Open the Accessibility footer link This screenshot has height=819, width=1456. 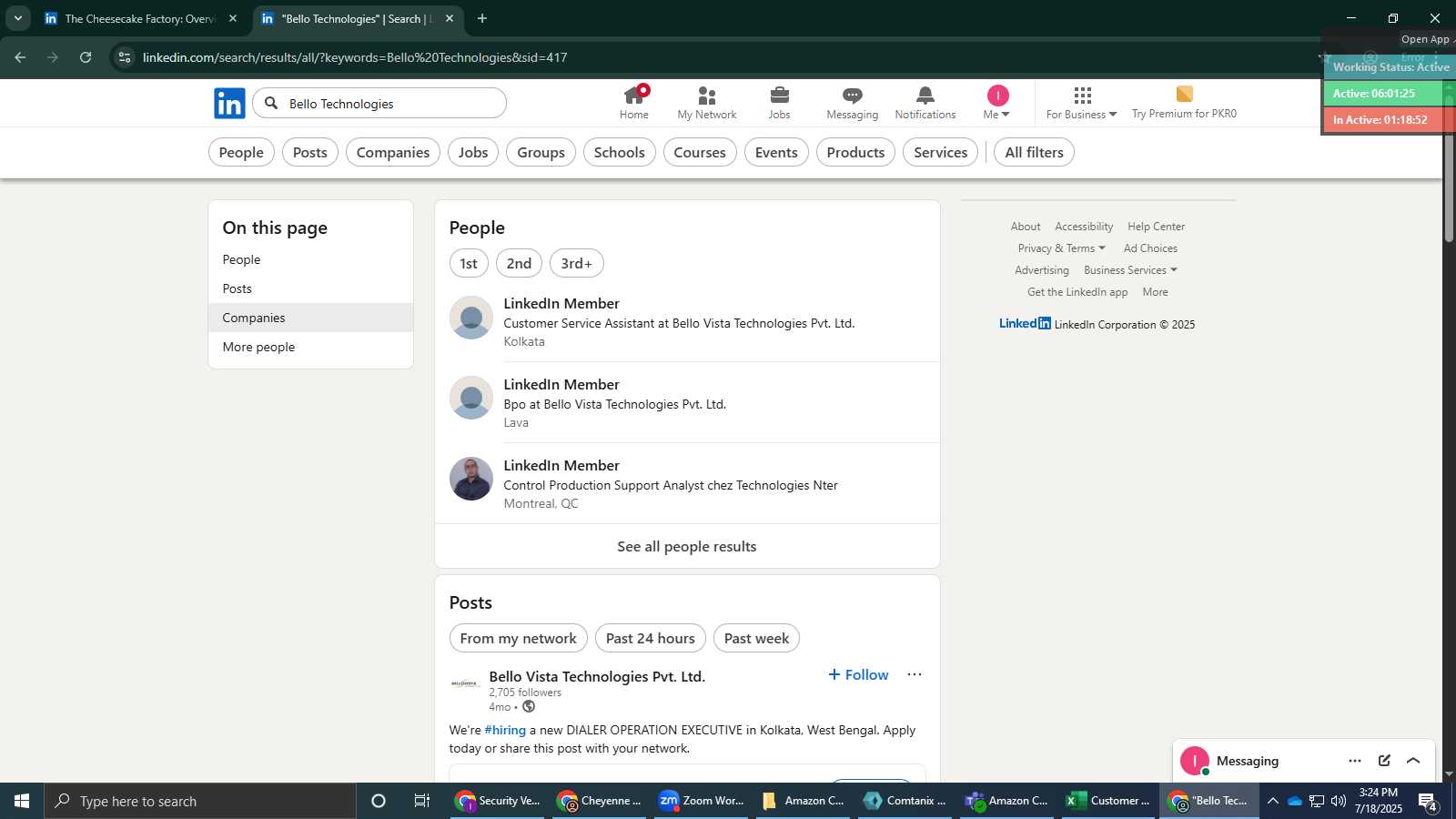pyautogui.click(x=1084, y=227)
